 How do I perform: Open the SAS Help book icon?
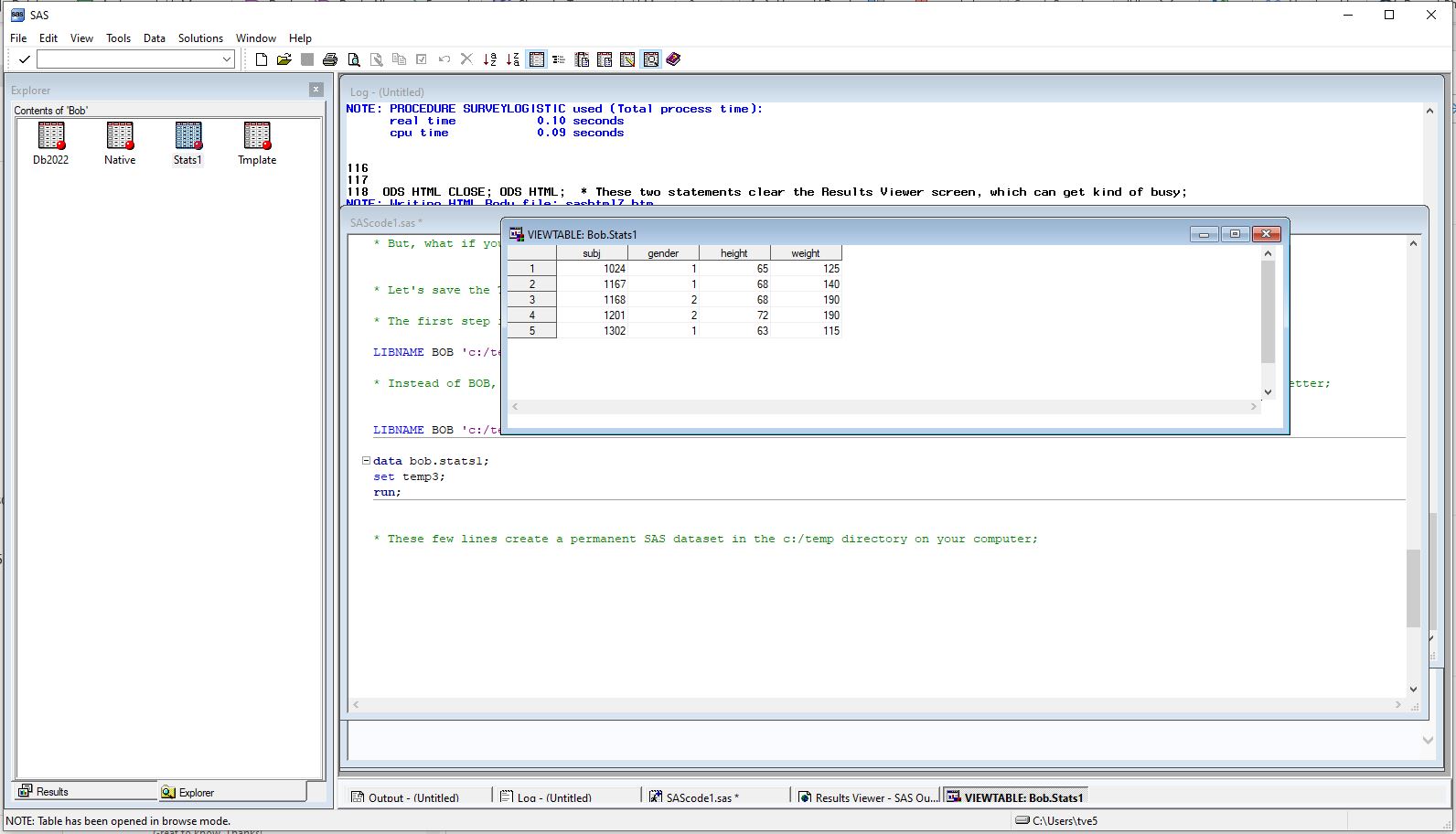pyautogui.click(x=673, y=59)
